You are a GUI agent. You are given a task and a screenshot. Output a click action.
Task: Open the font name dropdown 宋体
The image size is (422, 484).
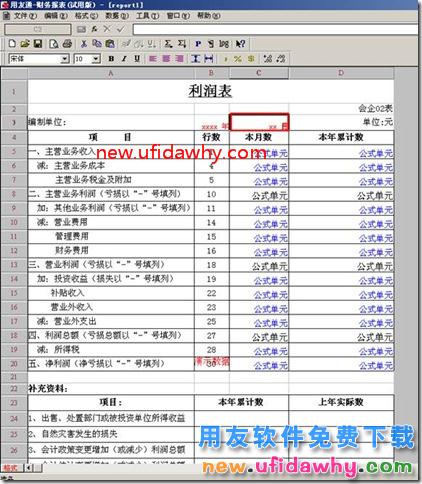[65, 59]
